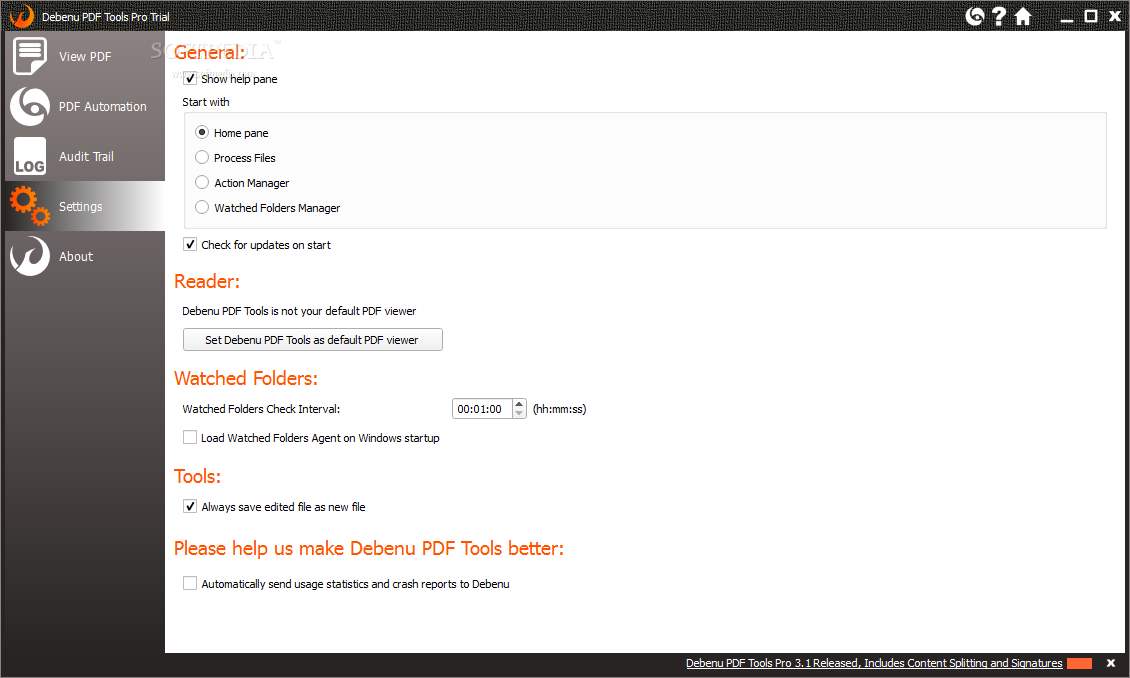
Task: Select Process Files radio button
Action: pyautogui.click(x=202, y=157)
